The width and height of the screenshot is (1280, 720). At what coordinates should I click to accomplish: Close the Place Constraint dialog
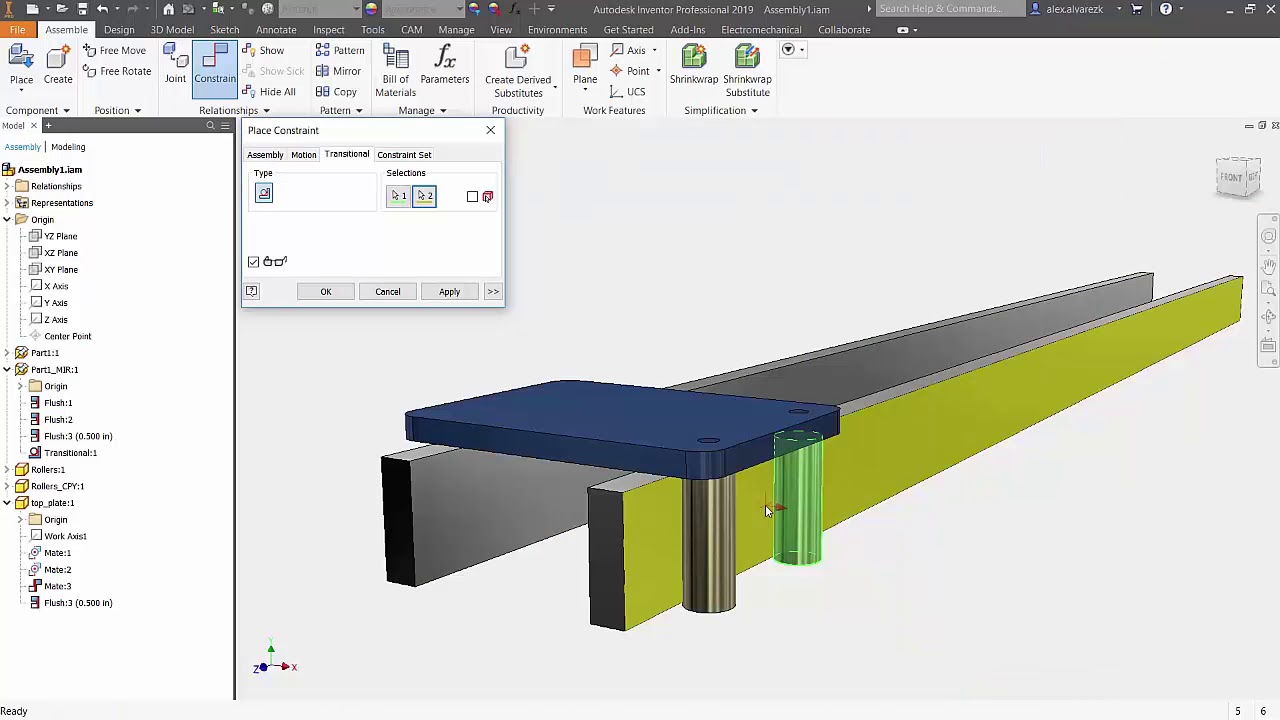[490, 130]
